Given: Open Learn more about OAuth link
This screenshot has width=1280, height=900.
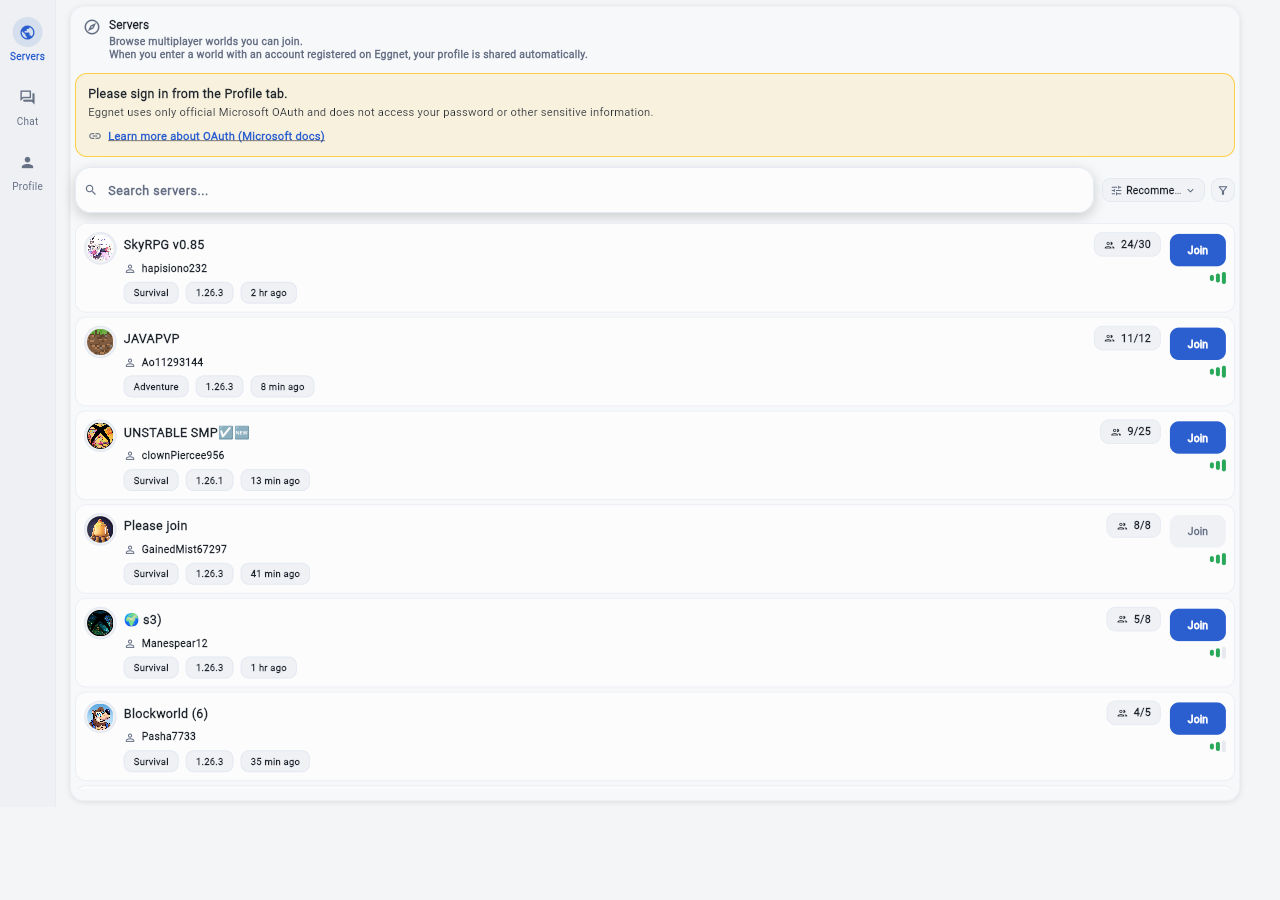Looking at the screenshot, I should click(216, 136).
